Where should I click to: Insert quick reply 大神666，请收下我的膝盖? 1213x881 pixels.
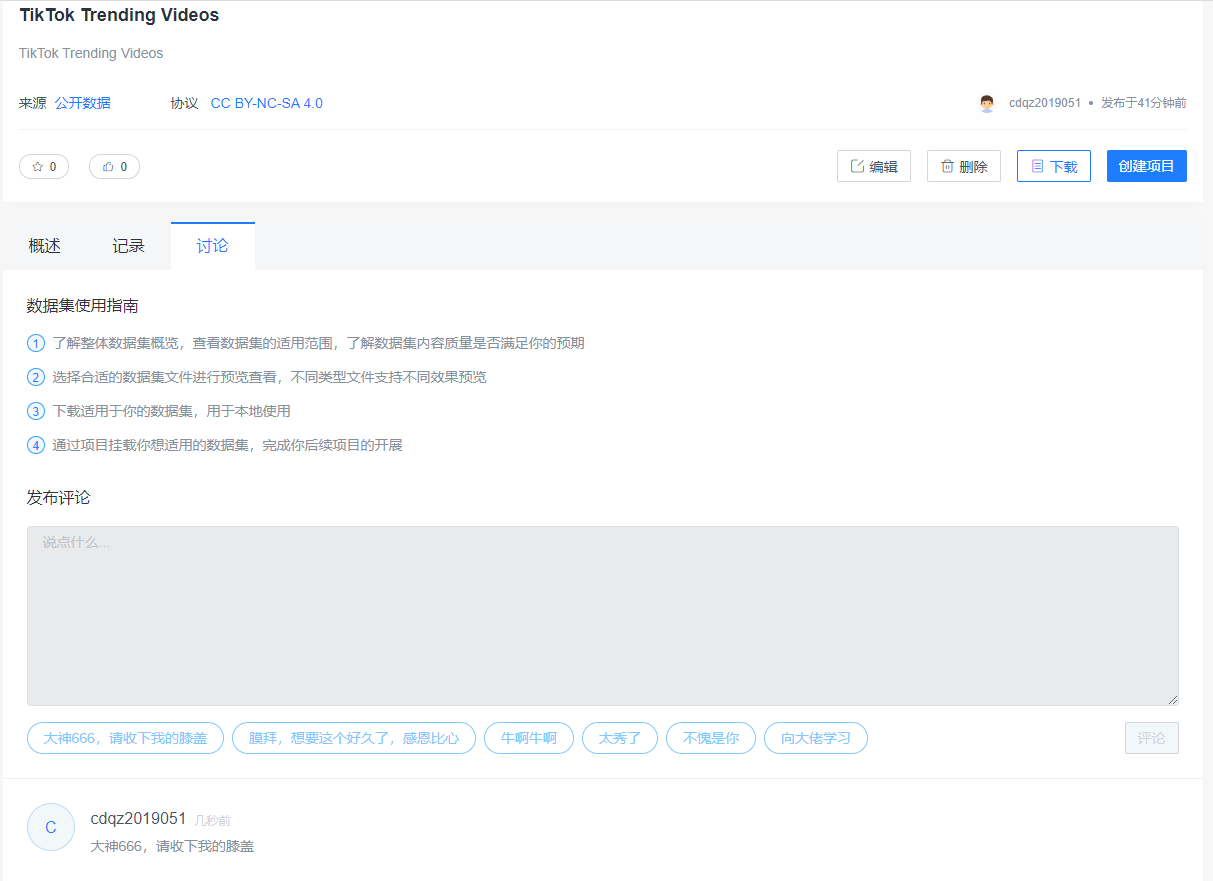pos(125,738)
